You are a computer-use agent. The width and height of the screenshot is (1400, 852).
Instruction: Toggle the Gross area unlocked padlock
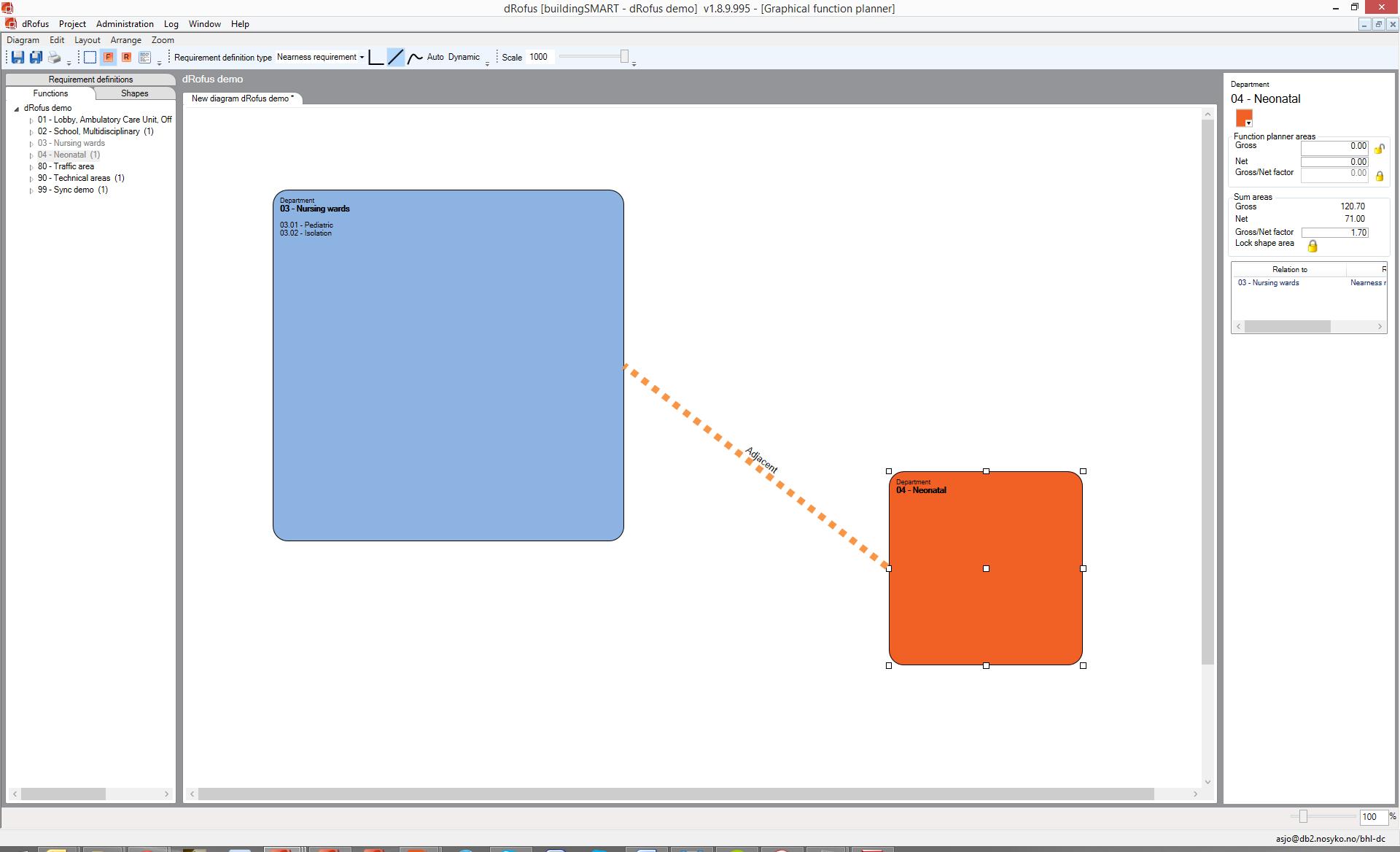(x=1379, y=149)
